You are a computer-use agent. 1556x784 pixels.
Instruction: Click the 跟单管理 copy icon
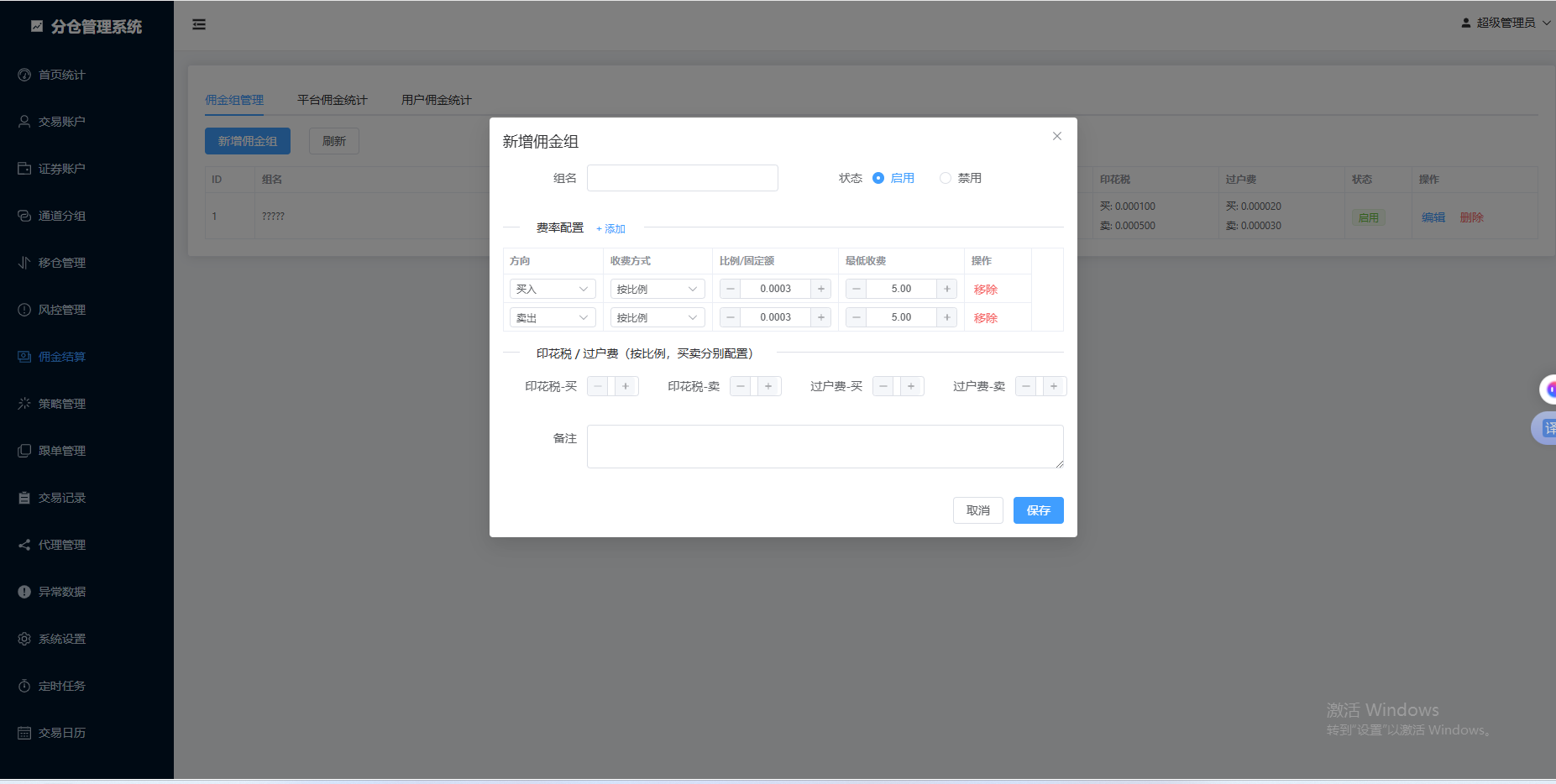(24, 451)
